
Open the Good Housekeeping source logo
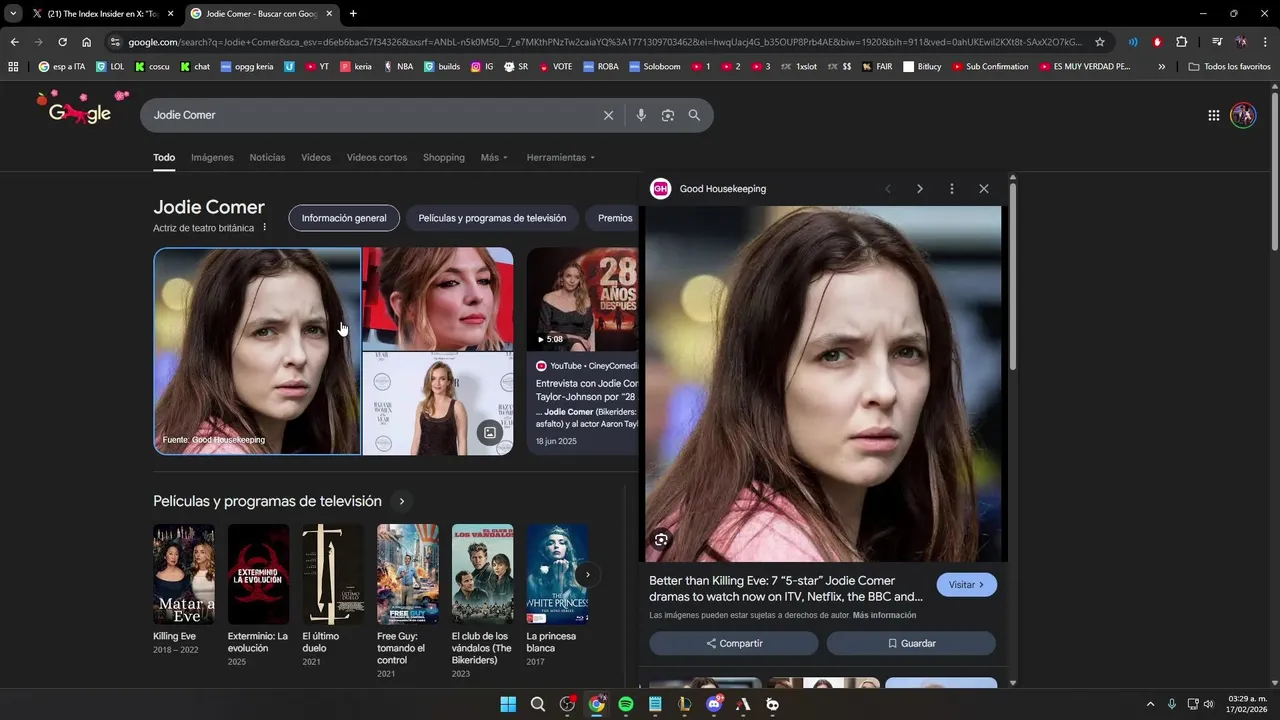(660, 189)
